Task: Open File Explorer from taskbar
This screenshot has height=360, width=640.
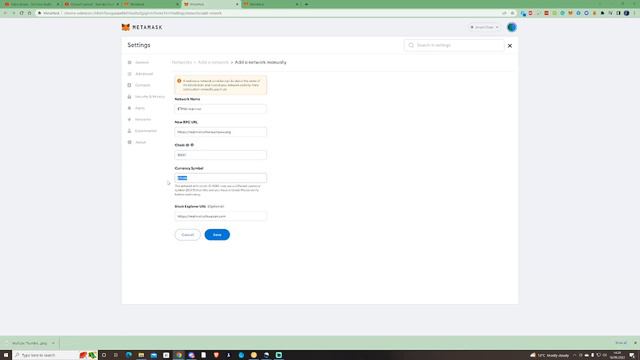Action: (x=141, y=355)
